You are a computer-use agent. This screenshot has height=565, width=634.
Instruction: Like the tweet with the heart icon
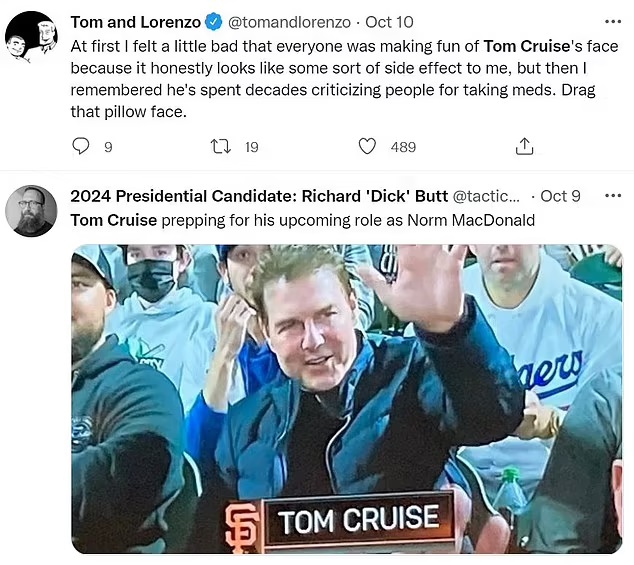[x=367, y=147]
